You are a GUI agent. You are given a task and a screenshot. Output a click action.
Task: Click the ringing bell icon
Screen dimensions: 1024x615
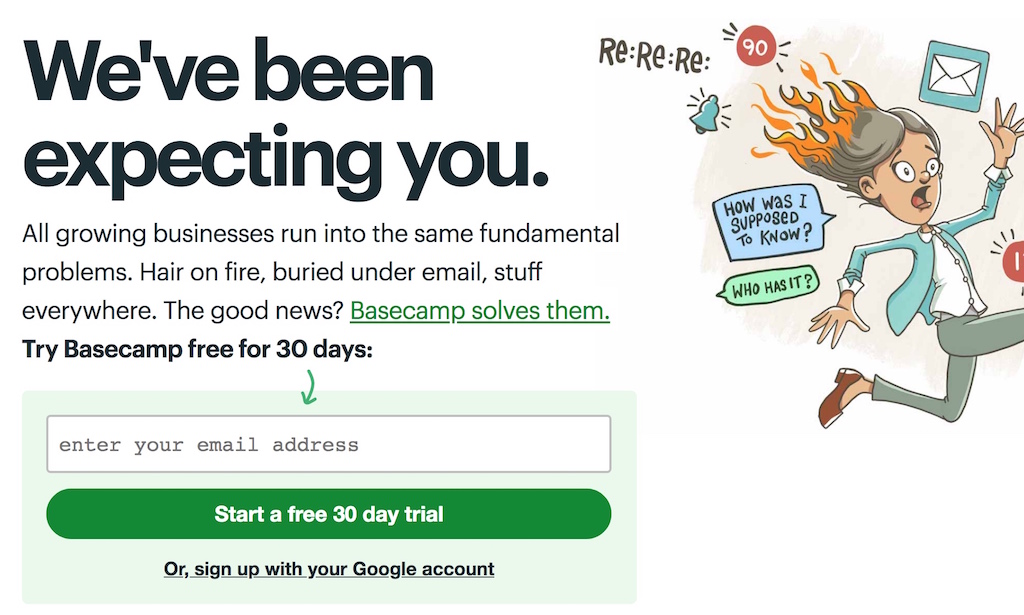[705, 114]
